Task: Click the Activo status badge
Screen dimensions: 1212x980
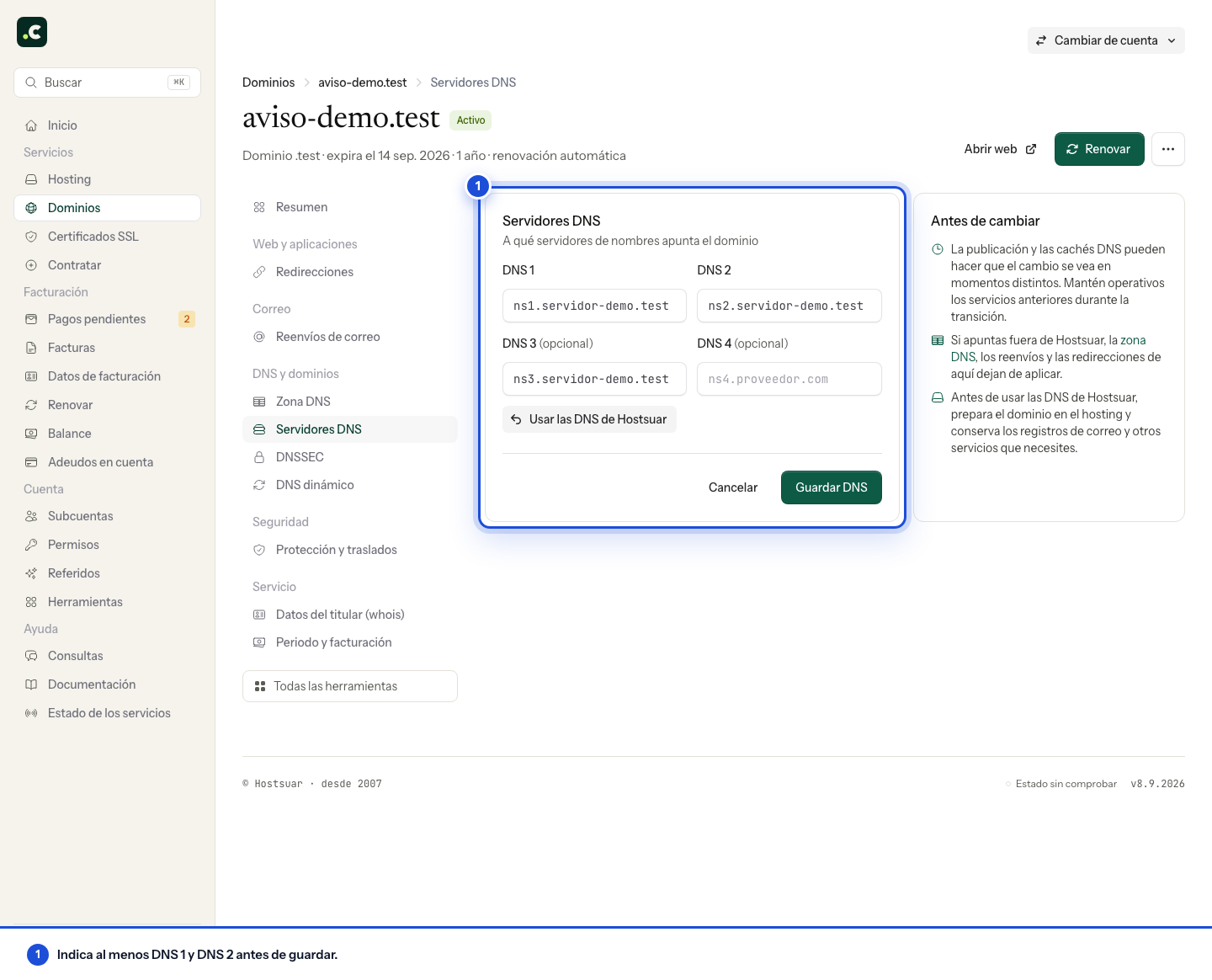Action: [x=470, y=120]
